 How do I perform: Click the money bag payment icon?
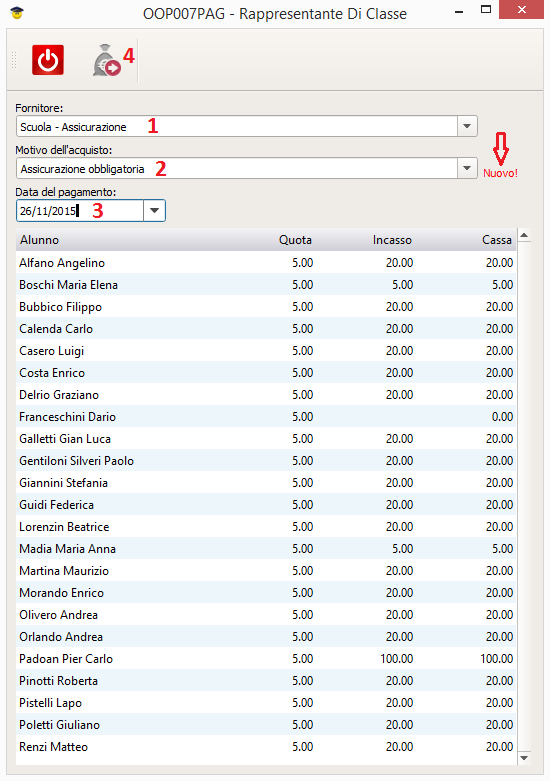[106, 61]
